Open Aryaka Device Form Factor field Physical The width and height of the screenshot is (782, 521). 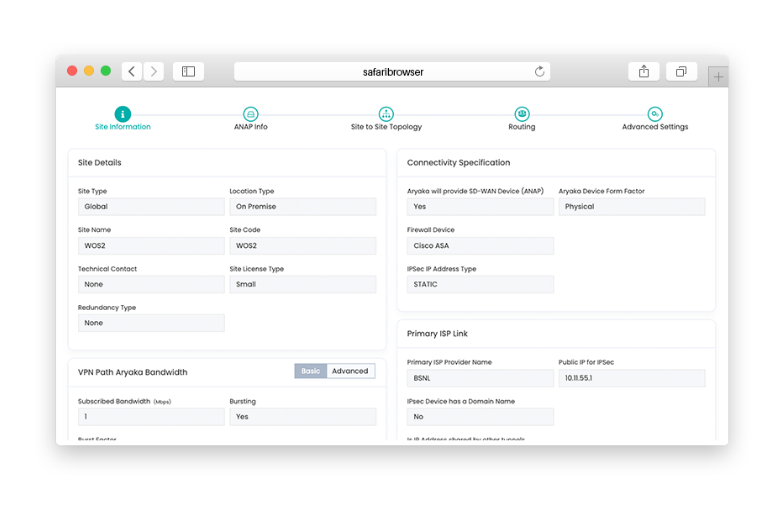click(x=632, y=206)
